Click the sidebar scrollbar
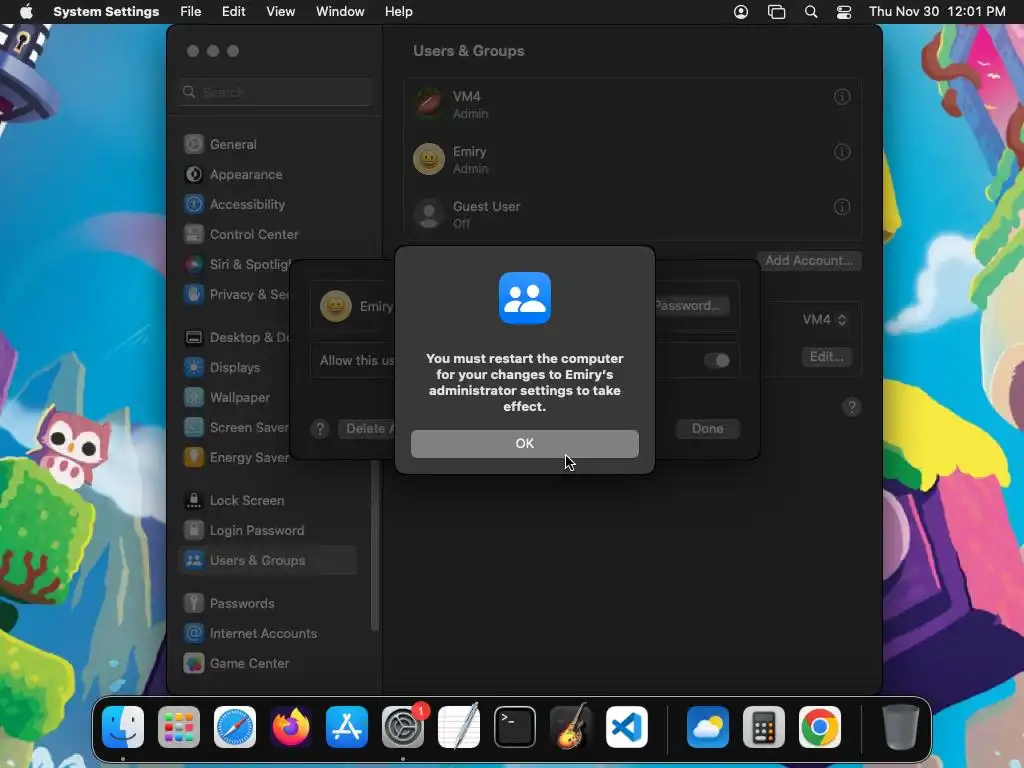The height and width of the screenshot is (768, 1024). click(374, 545)
